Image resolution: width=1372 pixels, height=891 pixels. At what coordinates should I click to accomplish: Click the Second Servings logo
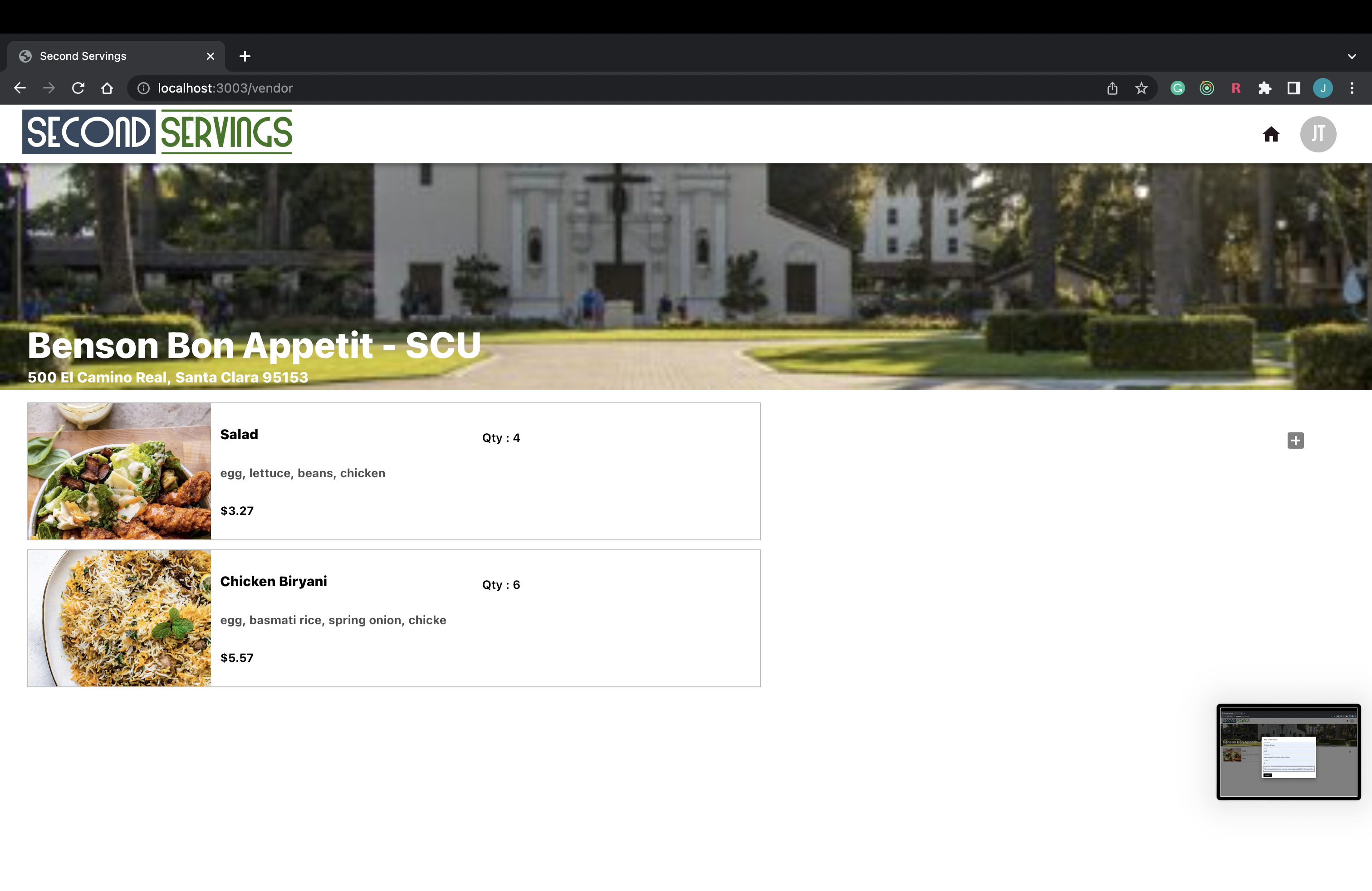pyautogui.click(x=157, y=132)
